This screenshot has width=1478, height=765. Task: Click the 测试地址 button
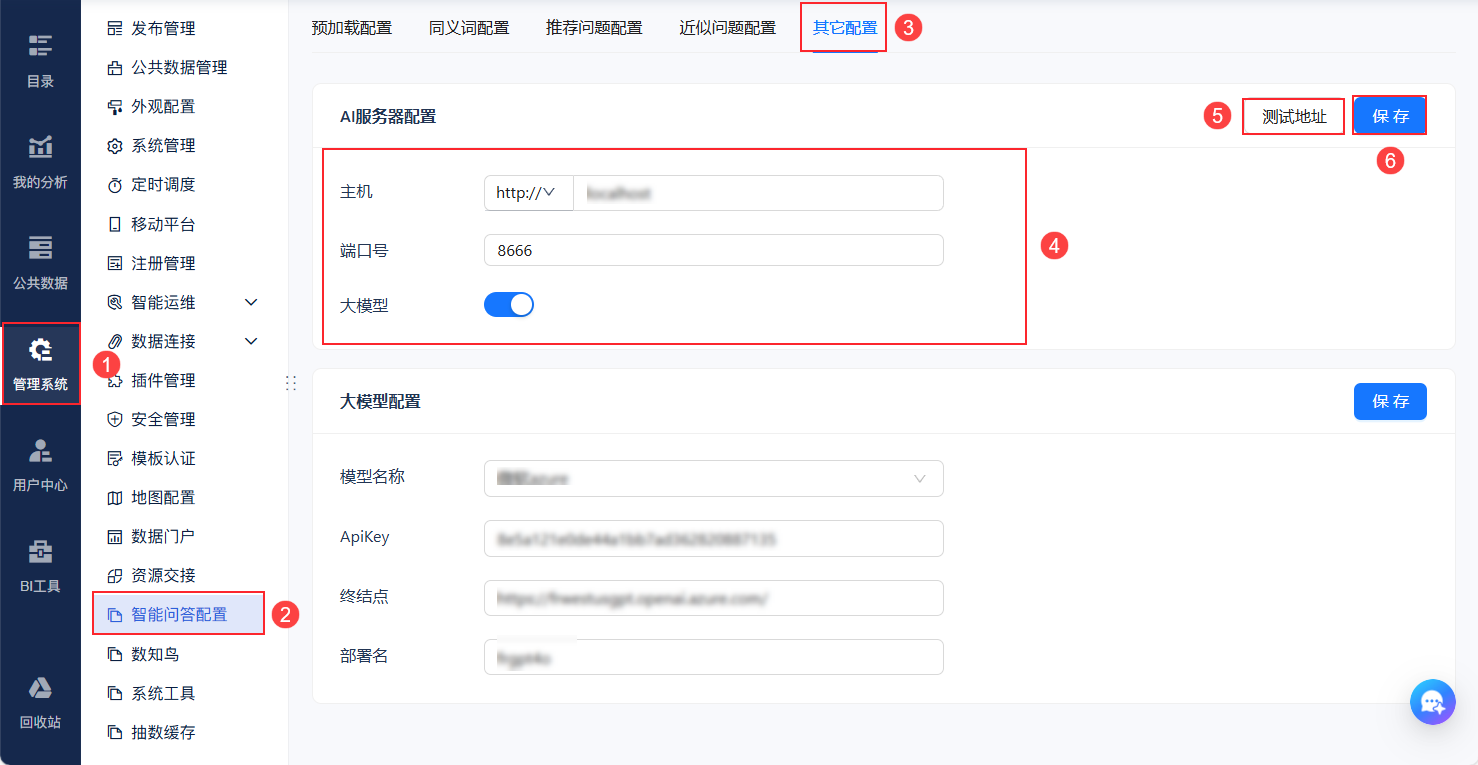(x=1294, y=117)
